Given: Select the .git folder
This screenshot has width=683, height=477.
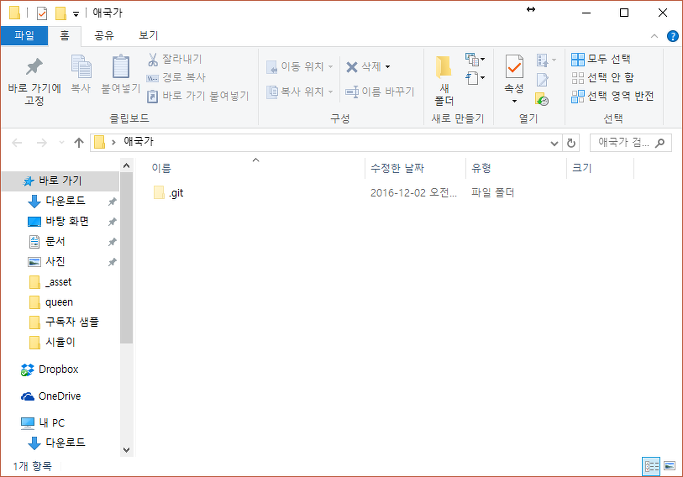Looking at the screenshot, I should [x=168, y=193].
